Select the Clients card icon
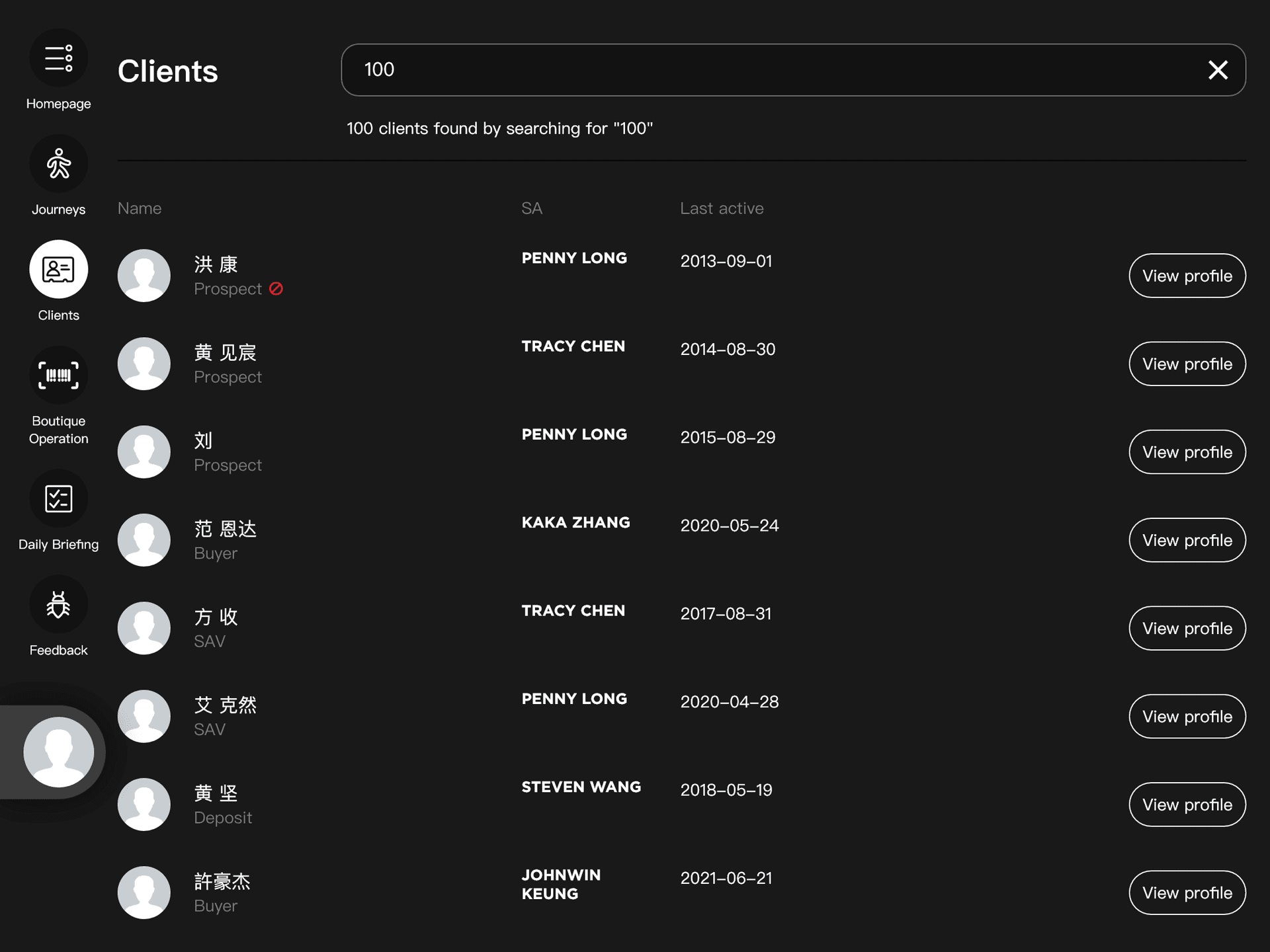Screen dimensions: 1270x952 [58, 270]
